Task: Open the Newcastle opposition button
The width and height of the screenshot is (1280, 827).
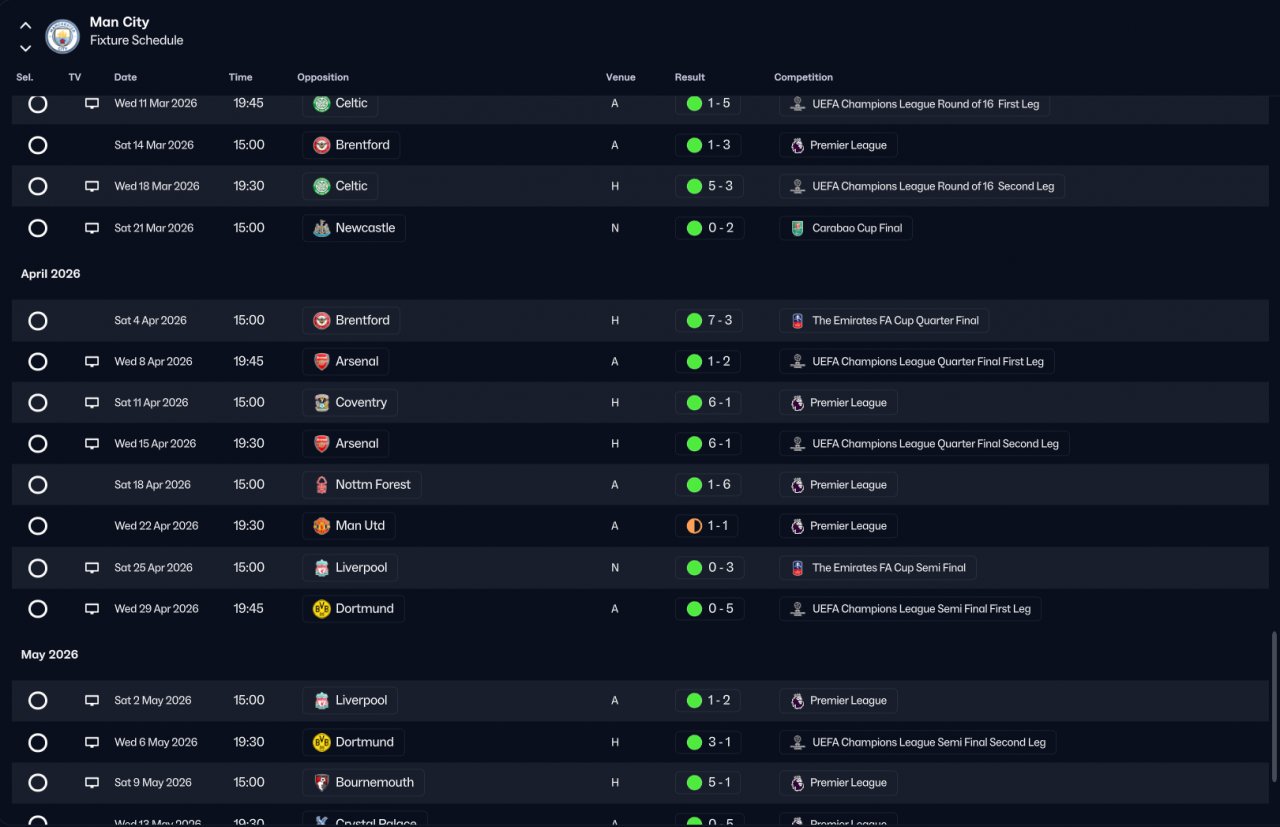Action: coord(354,228)
